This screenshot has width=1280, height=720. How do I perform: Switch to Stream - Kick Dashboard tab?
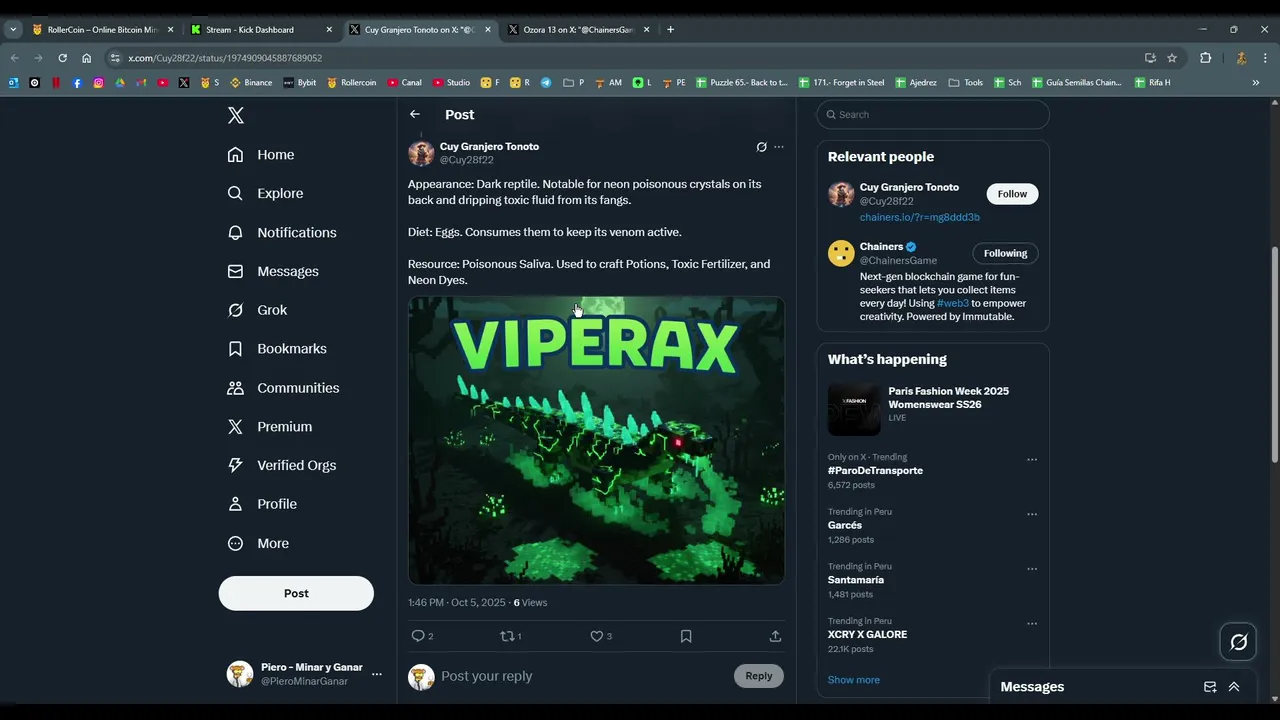[260, 30]
